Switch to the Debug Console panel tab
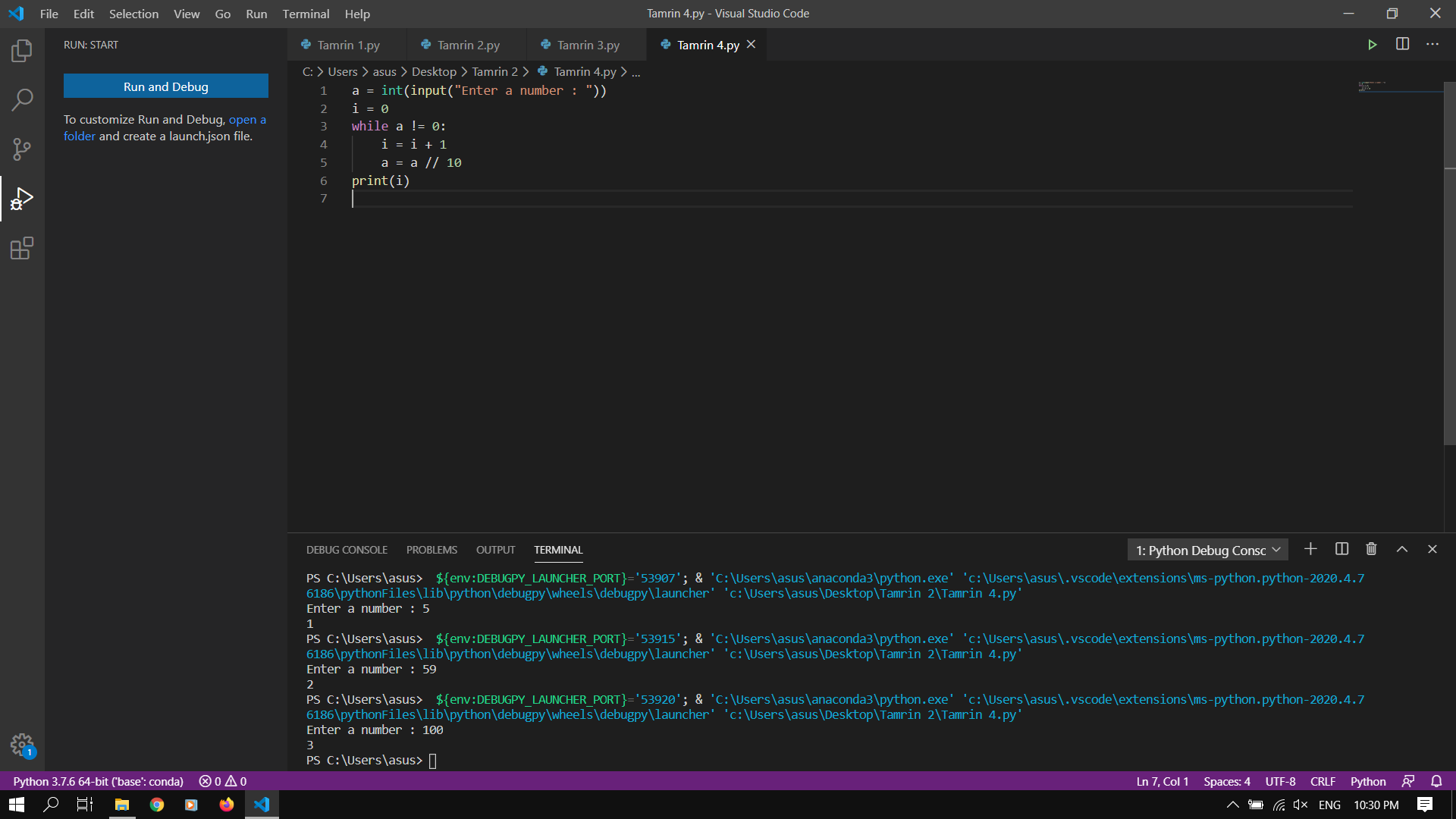Image resolution: width=1456 pixels, height=819 pixels. click(x=347, y=550)
